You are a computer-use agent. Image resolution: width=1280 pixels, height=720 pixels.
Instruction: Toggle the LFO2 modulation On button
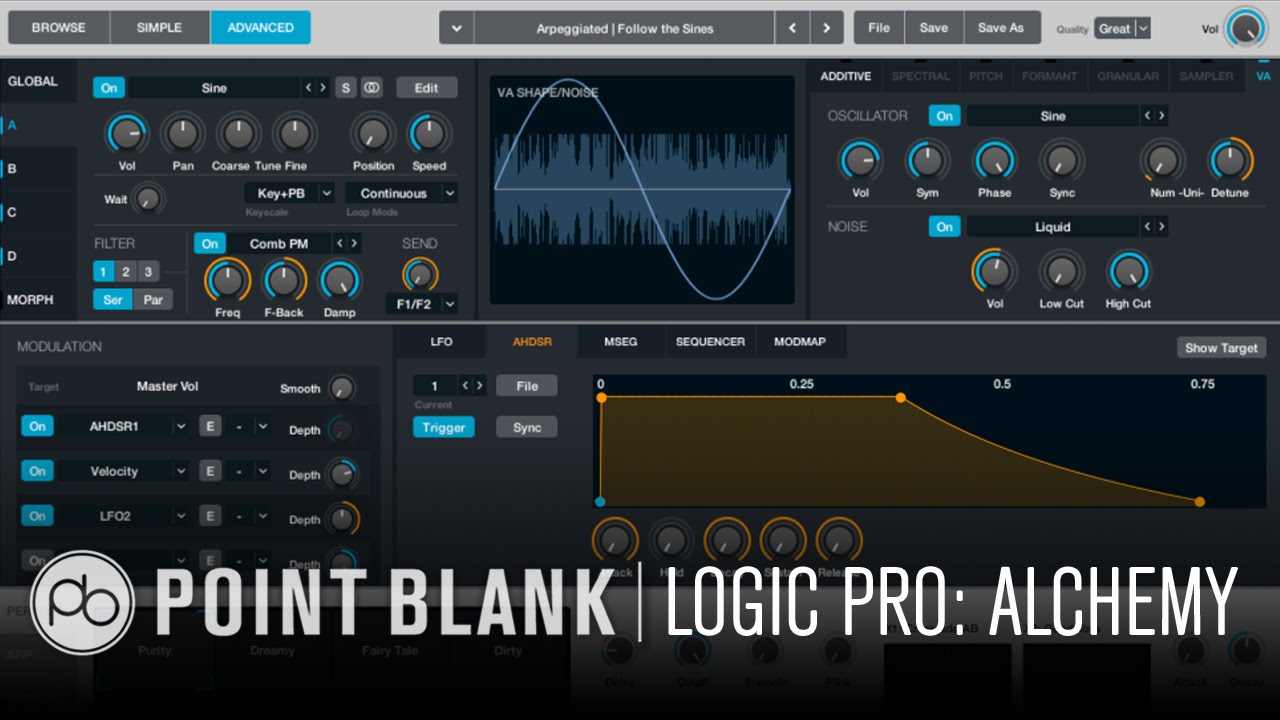click(37, 516)
